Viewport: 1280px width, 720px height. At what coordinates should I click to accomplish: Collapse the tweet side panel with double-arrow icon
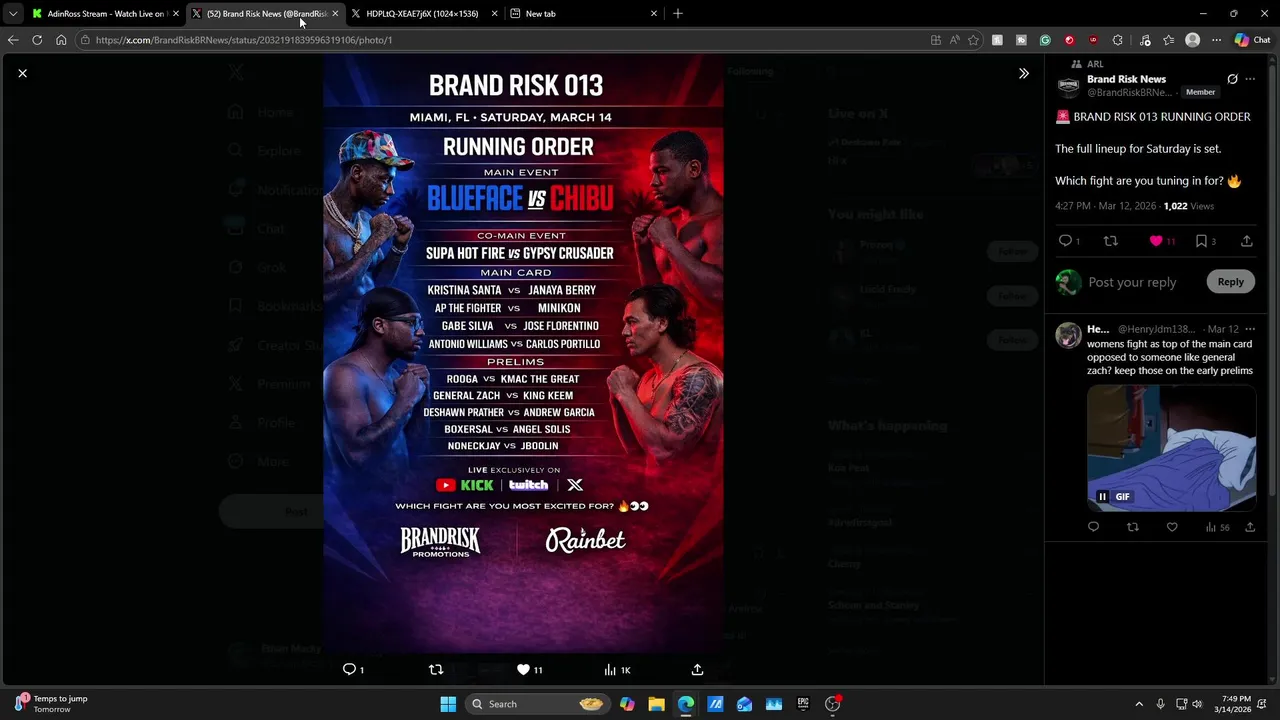click(x=1023, y=73)
